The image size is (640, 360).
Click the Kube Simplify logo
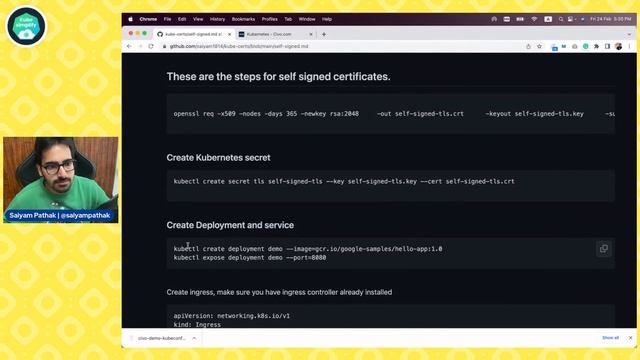pos(27,26)
